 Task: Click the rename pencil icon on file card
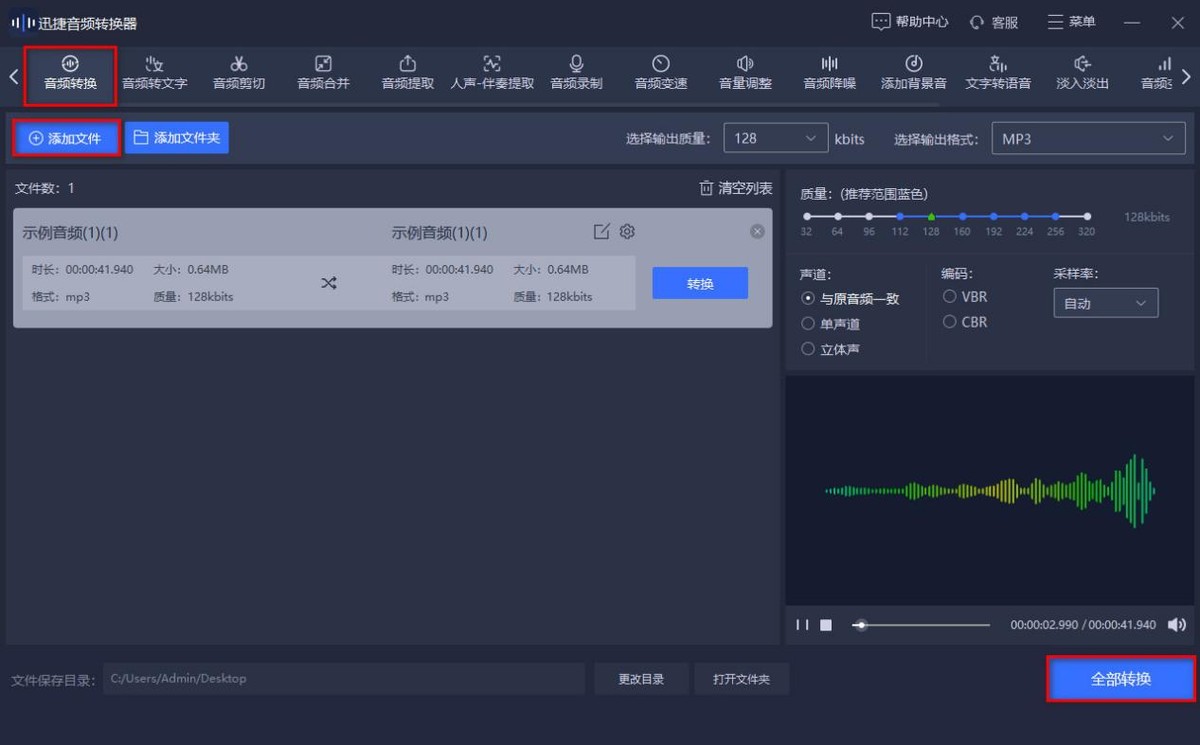click(601, 231)
